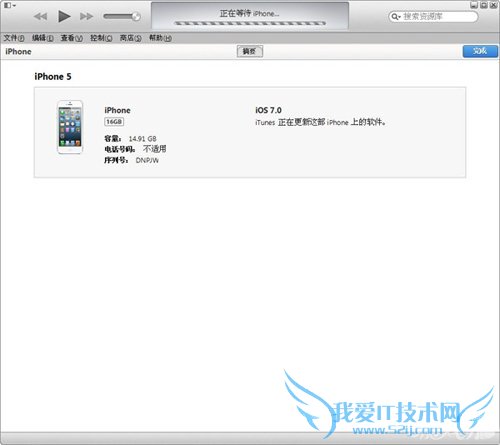Open the 控制 menu

(101, 38)
